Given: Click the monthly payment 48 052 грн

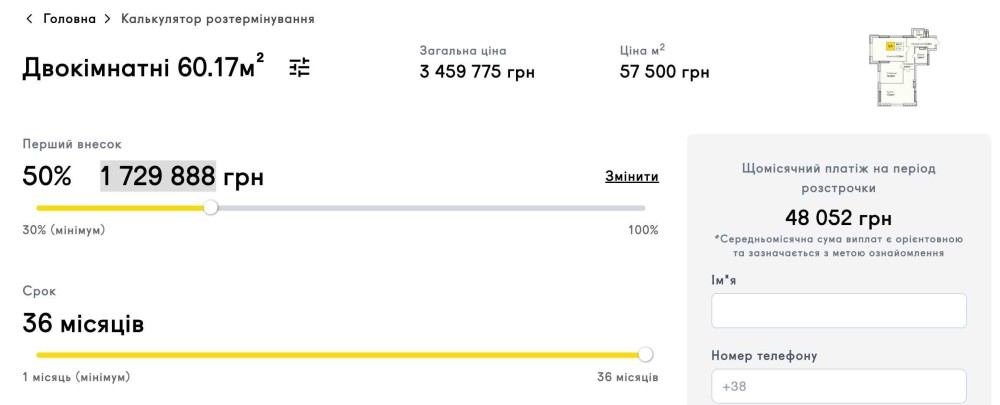Looking at the screenshot, I should (x=838, y=218).
